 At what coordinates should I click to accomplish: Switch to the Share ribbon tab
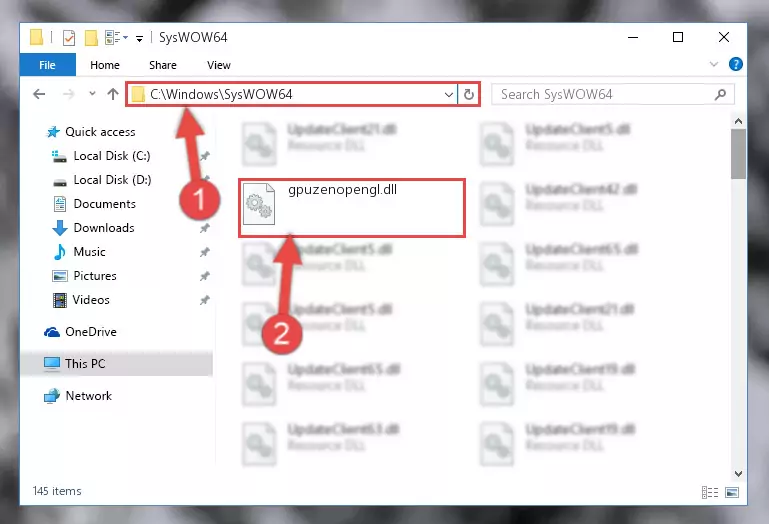[163, 65]
